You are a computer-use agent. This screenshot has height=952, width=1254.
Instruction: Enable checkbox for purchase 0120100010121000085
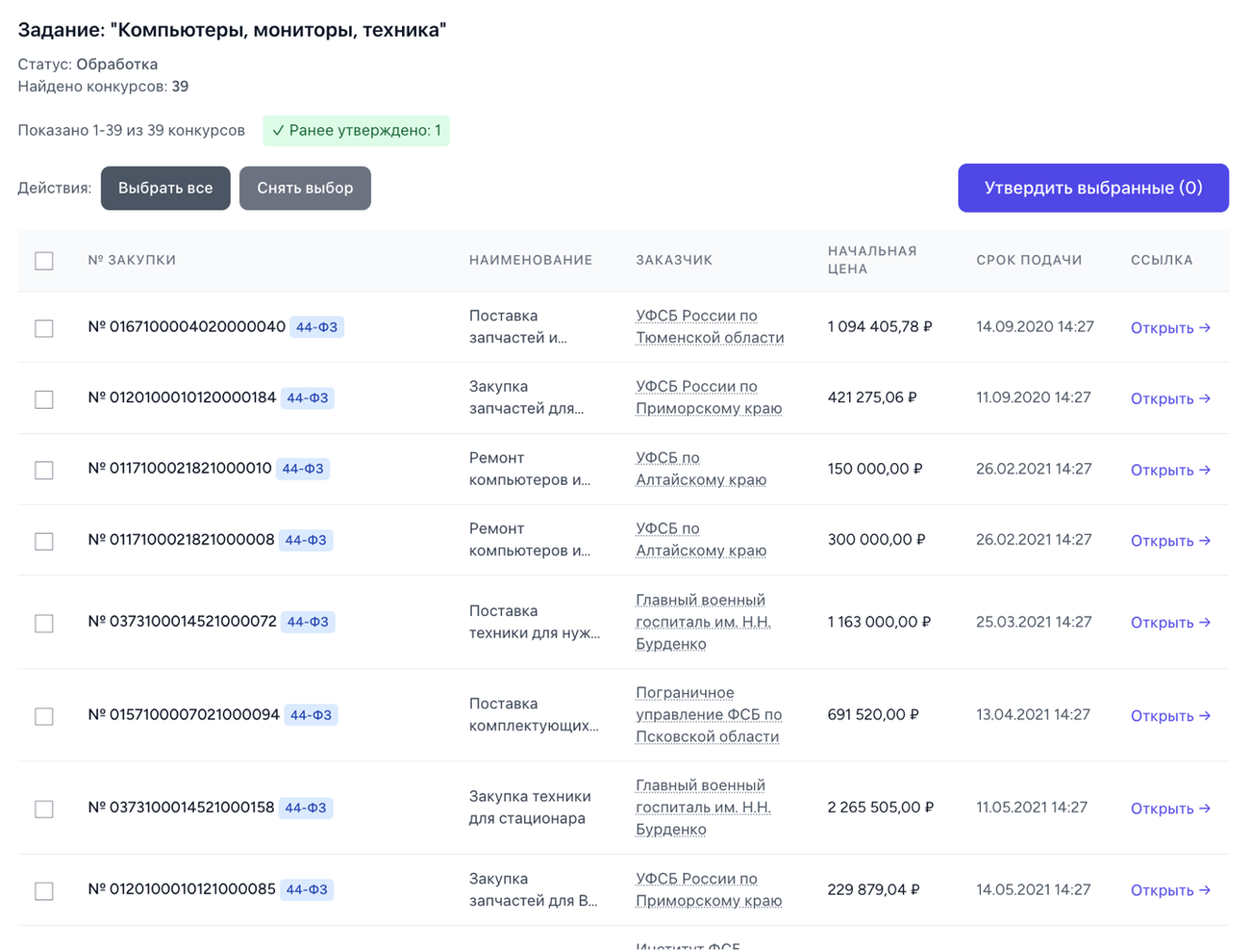point(44,891)
